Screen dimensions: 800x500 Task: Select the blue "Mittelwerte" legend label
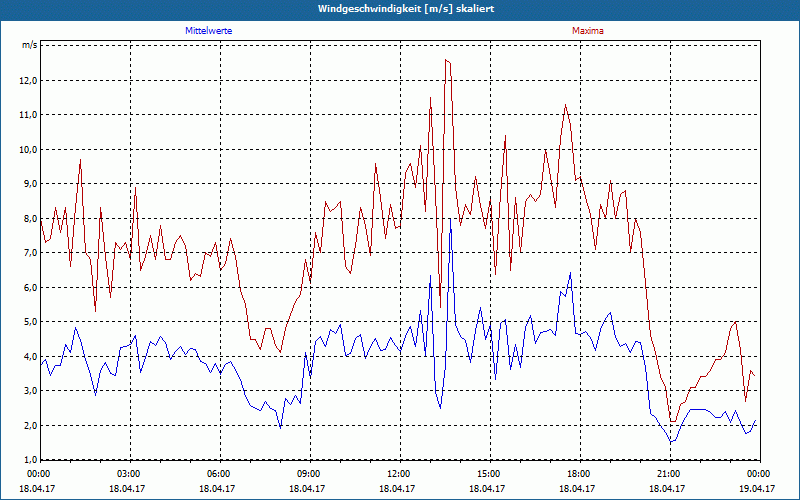coord(209,31)
